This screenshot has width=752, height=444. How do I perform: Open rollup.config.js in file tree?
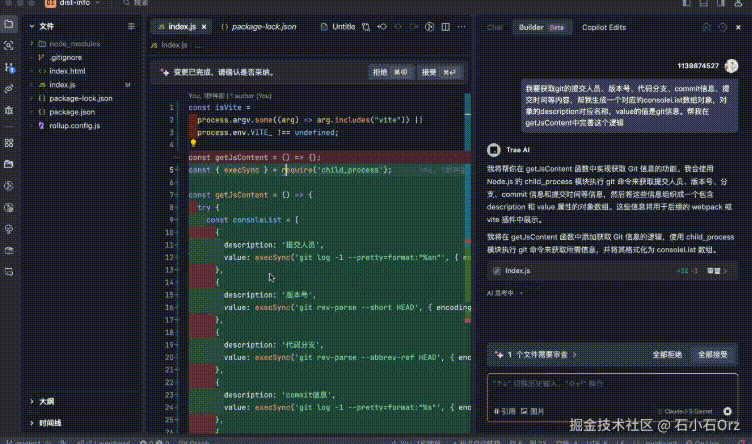(74, 126)
